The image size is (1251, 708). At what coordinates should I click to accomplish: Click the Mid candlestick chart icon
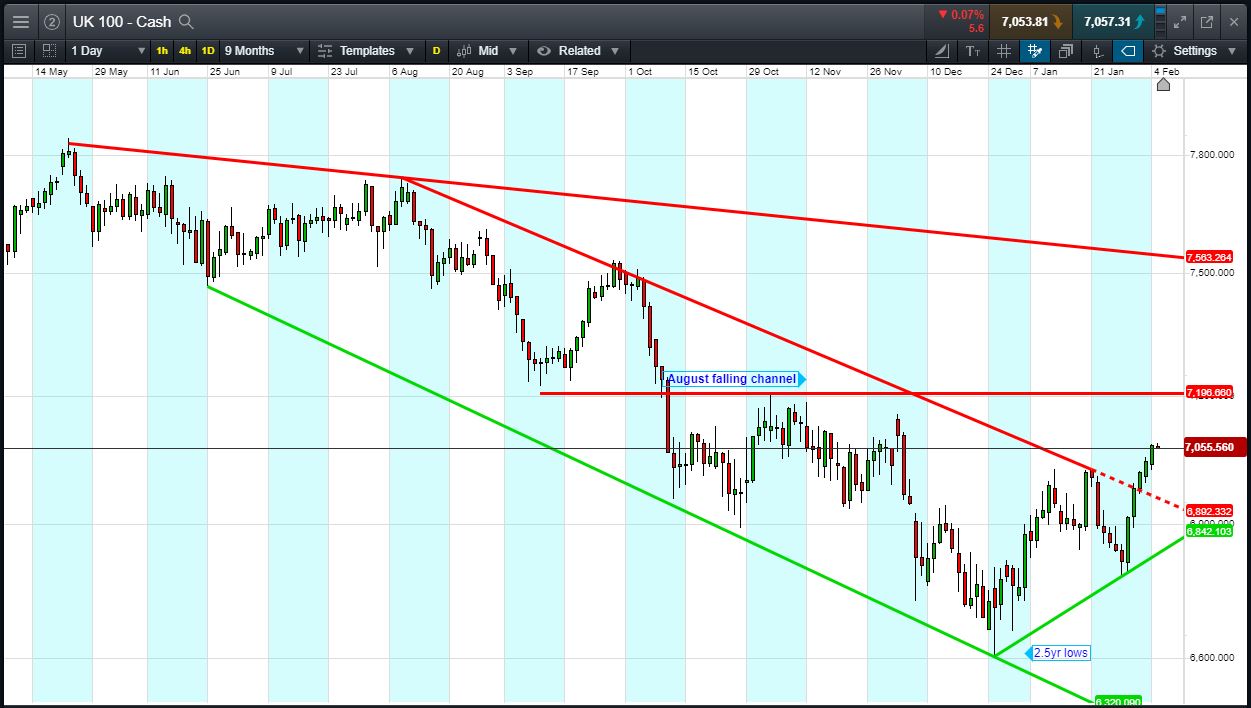click(x=465, y=50)
